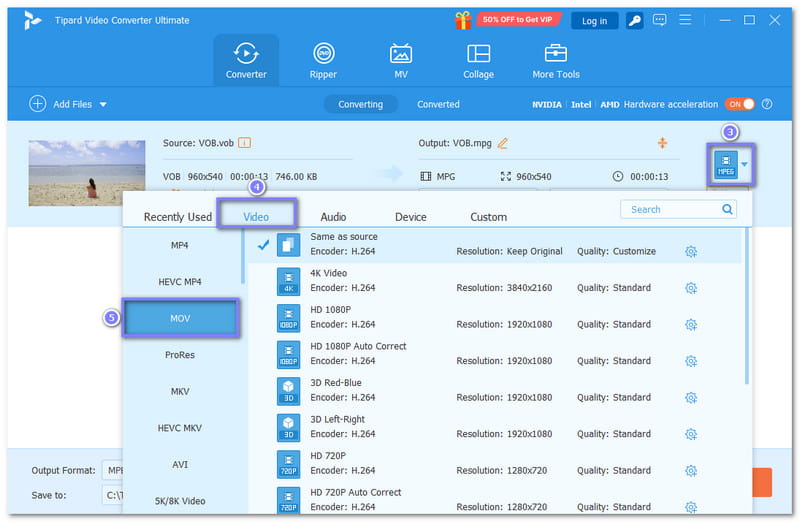The width and height of the screenshot is (800, 522).
Task: Choose the 3D Red-Blue preset
Action: pyautogui.click(x=495, y=390)
